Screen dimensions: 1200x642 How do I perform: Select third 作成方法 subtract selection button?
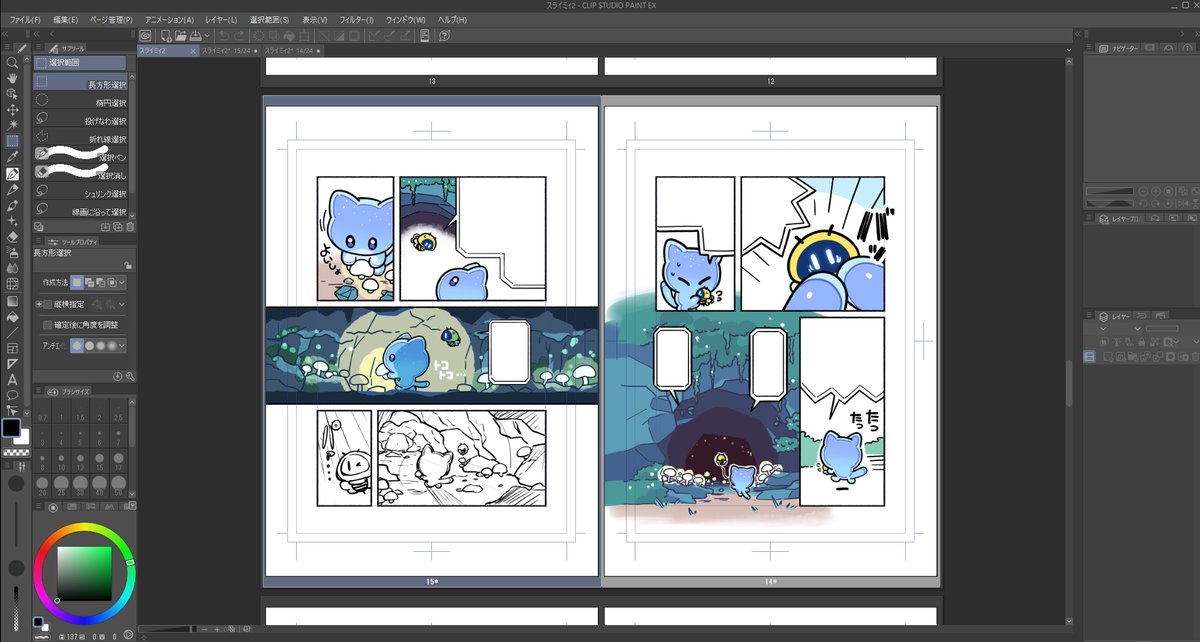(100, 282)
